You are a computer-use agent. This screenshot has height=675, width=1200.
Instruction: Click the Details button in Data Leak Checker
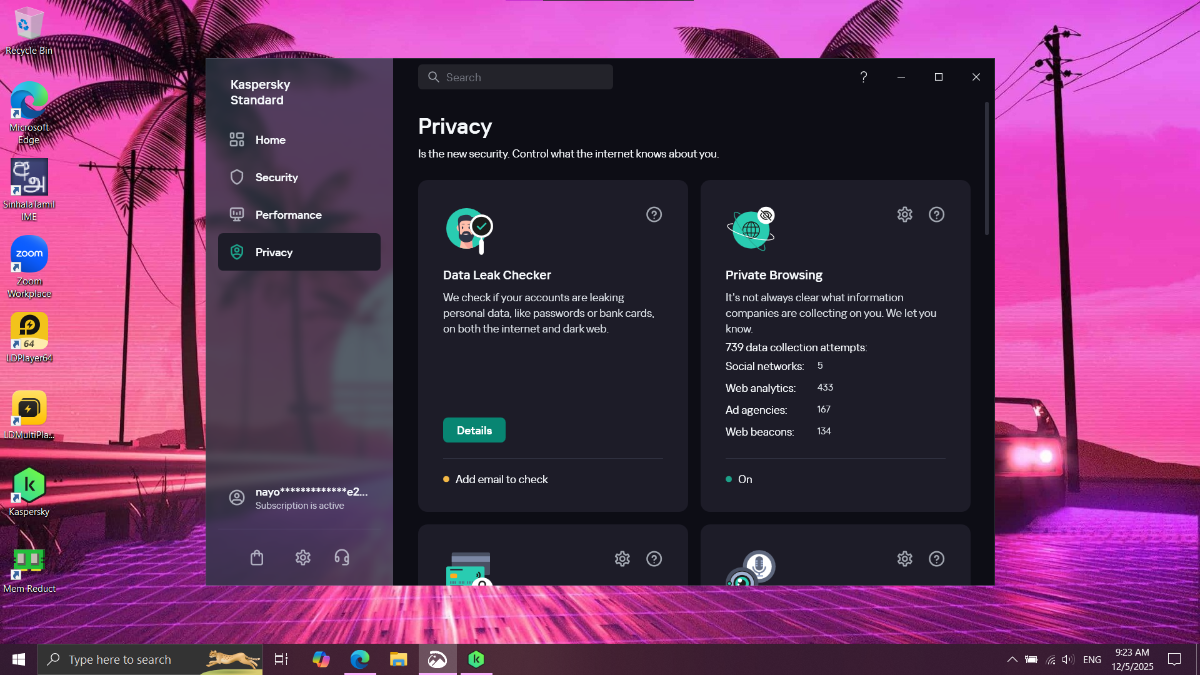(x=474, y=430)
